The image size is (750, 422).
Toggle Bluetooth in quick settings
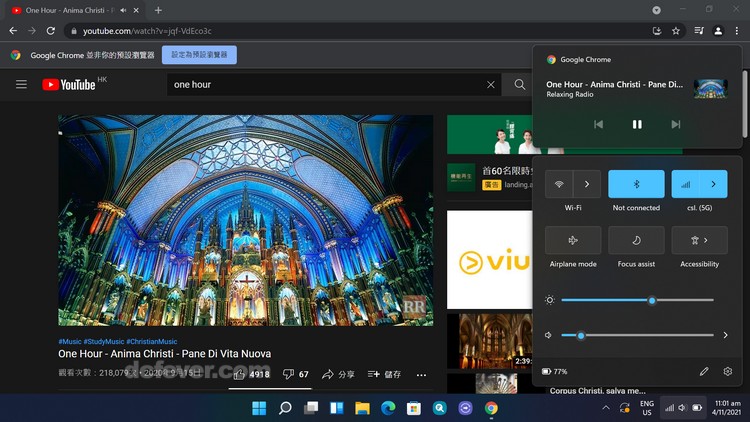coord(636,184)
